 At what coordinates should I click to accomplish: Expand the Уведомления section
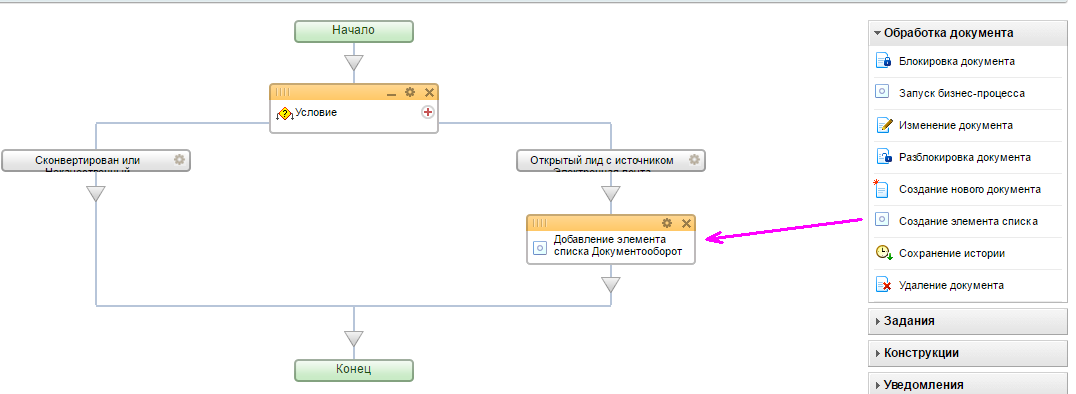tap(968, 384)
